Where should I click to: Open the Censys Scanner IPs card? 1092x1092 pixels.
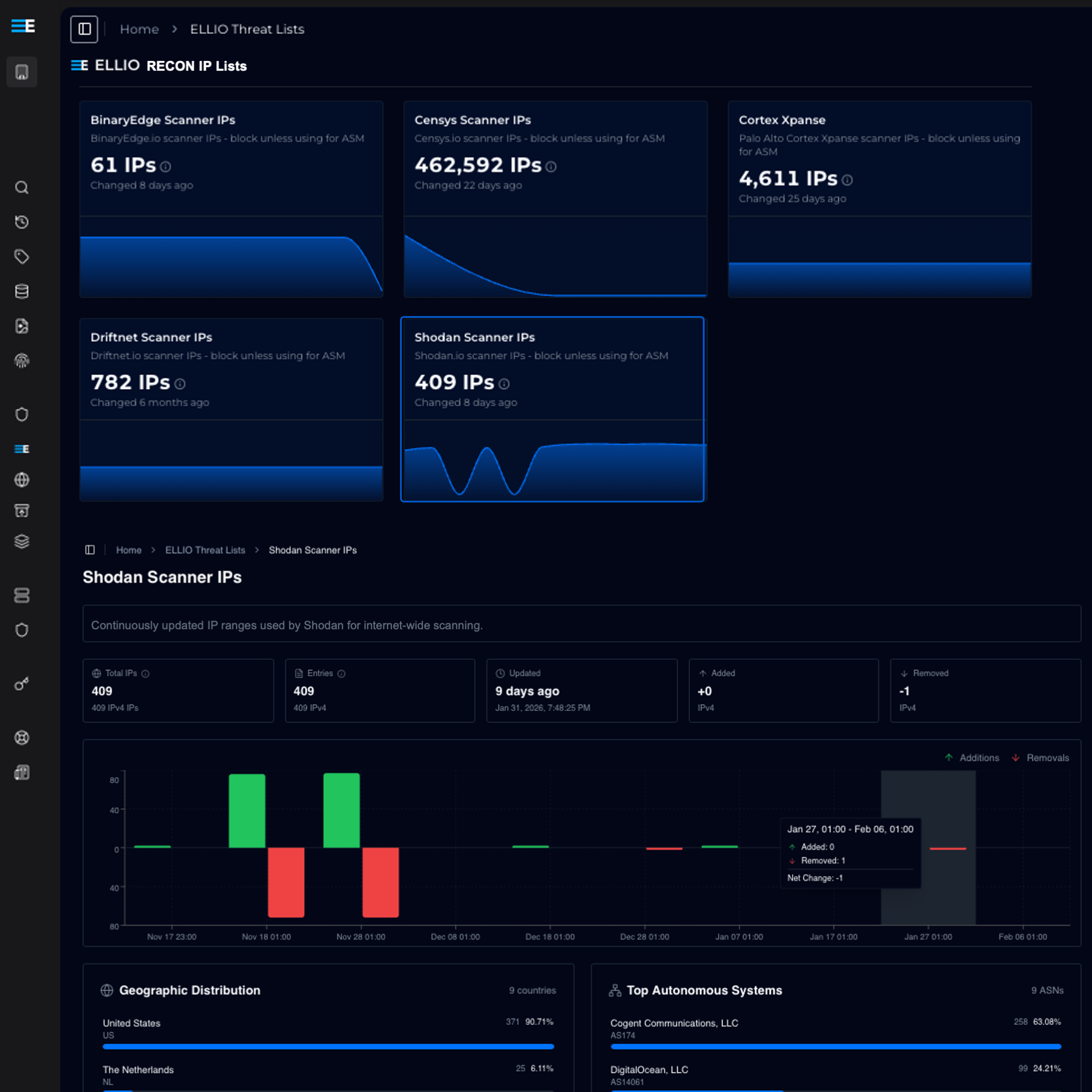click(556, 199)
